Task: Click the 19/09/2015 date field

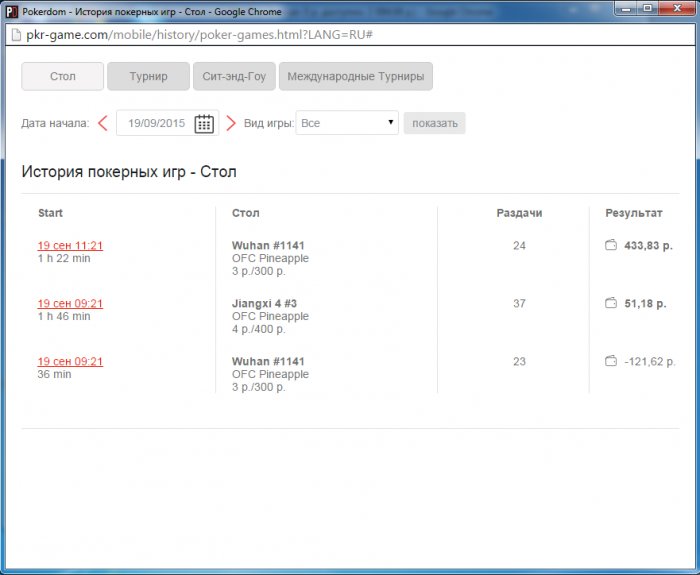Action: click(167, 123)
